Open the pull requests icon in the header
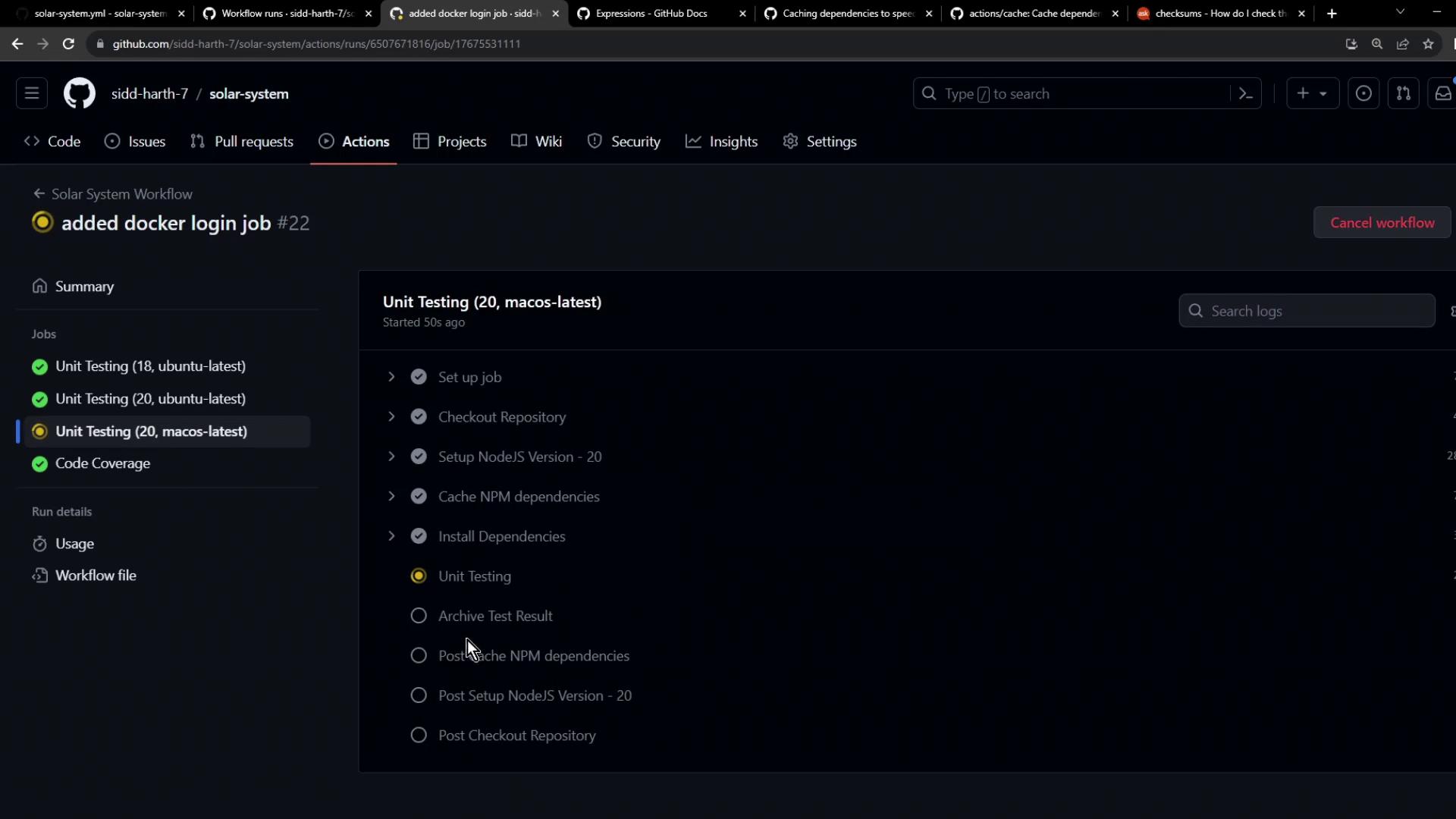Viewport: 1456px width, 819px height. [1403, 94]
